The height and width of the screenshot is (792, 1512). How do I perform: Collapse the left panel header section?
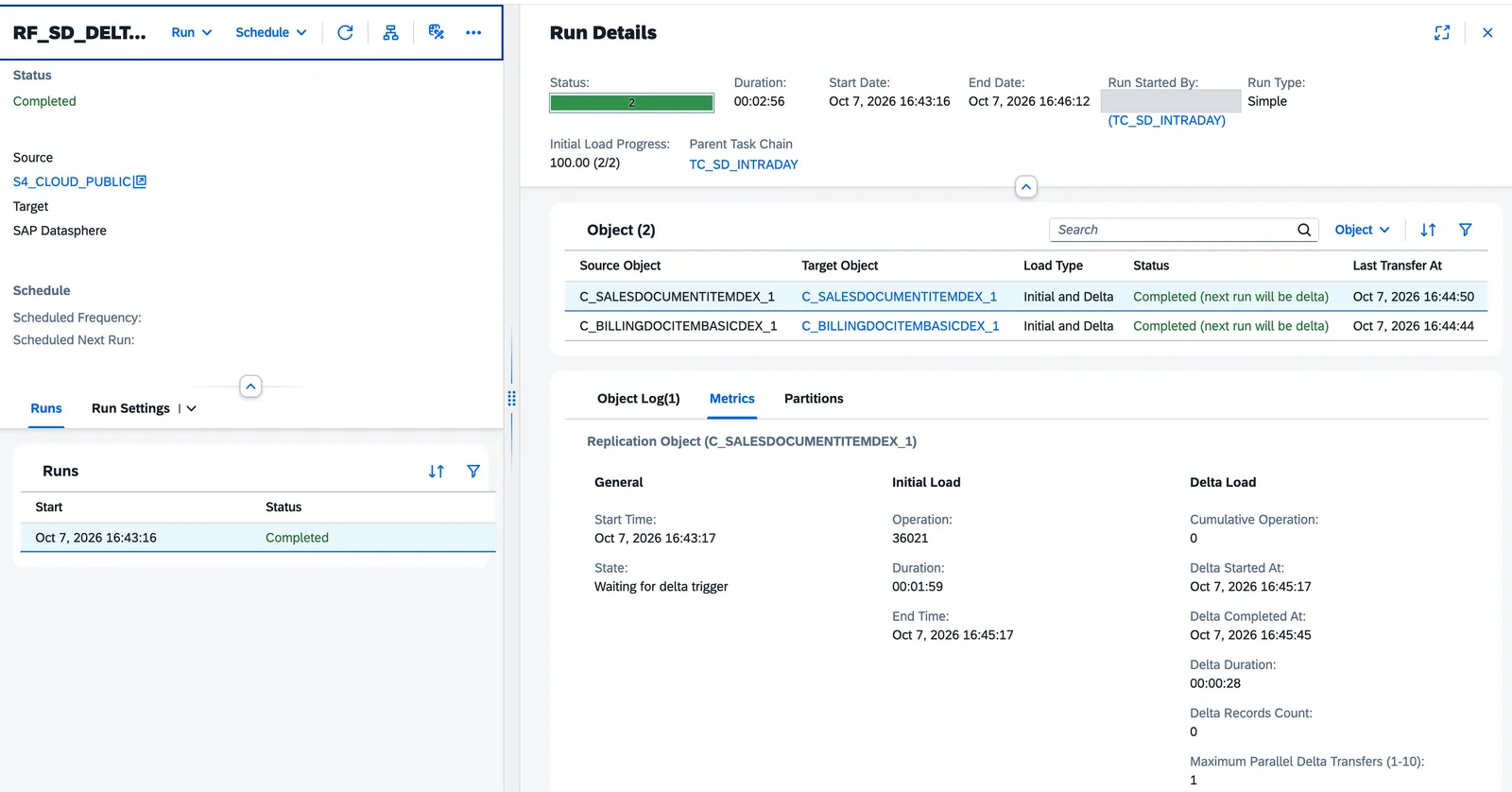click(250, 387)
